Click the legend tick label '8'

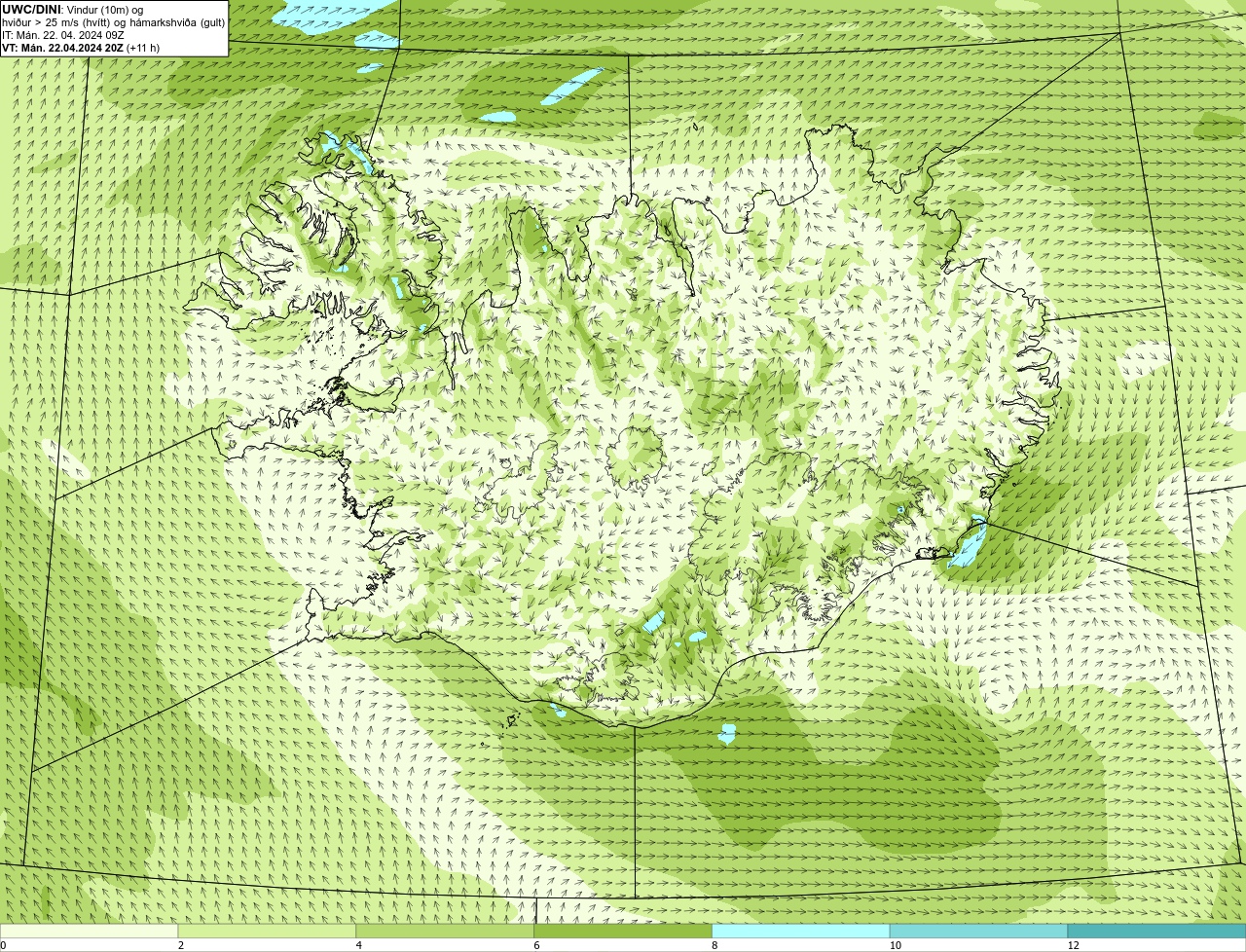(x=715, y=945)
